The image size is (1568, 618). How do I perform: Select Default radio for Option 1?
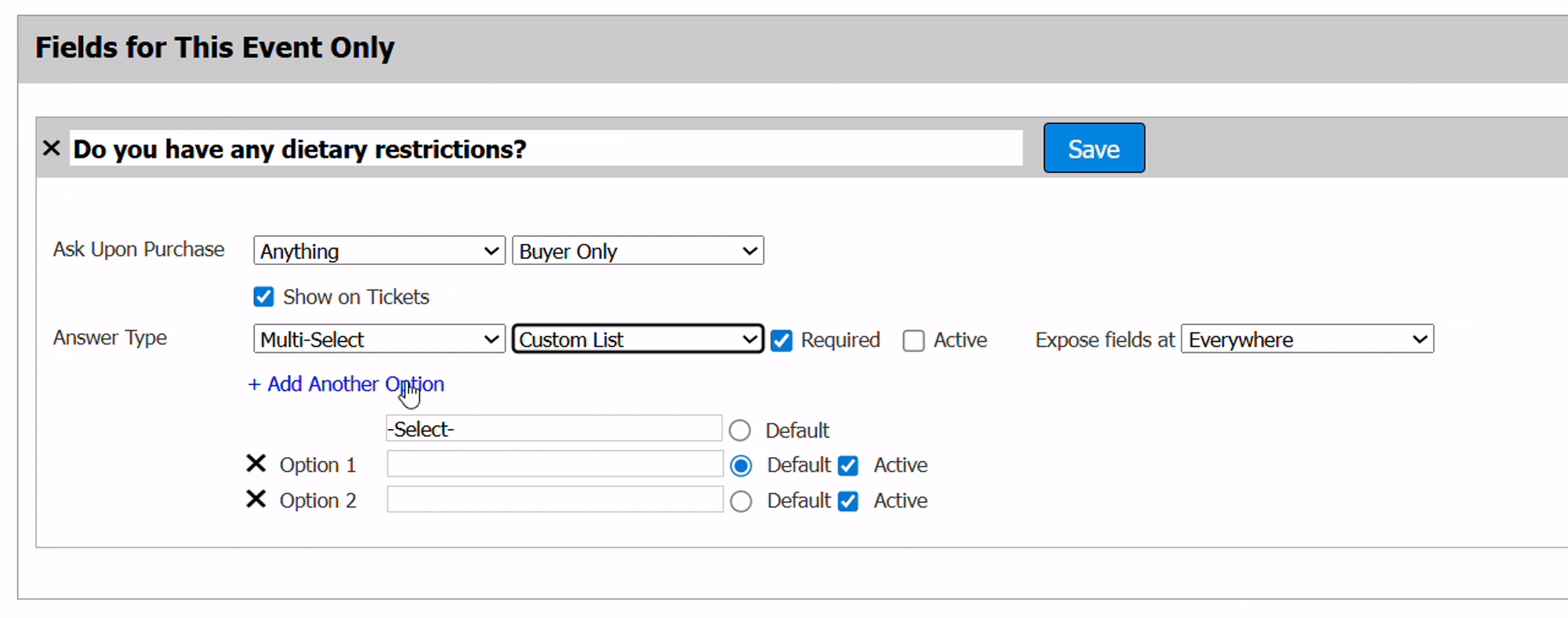(x=741, y=466)
